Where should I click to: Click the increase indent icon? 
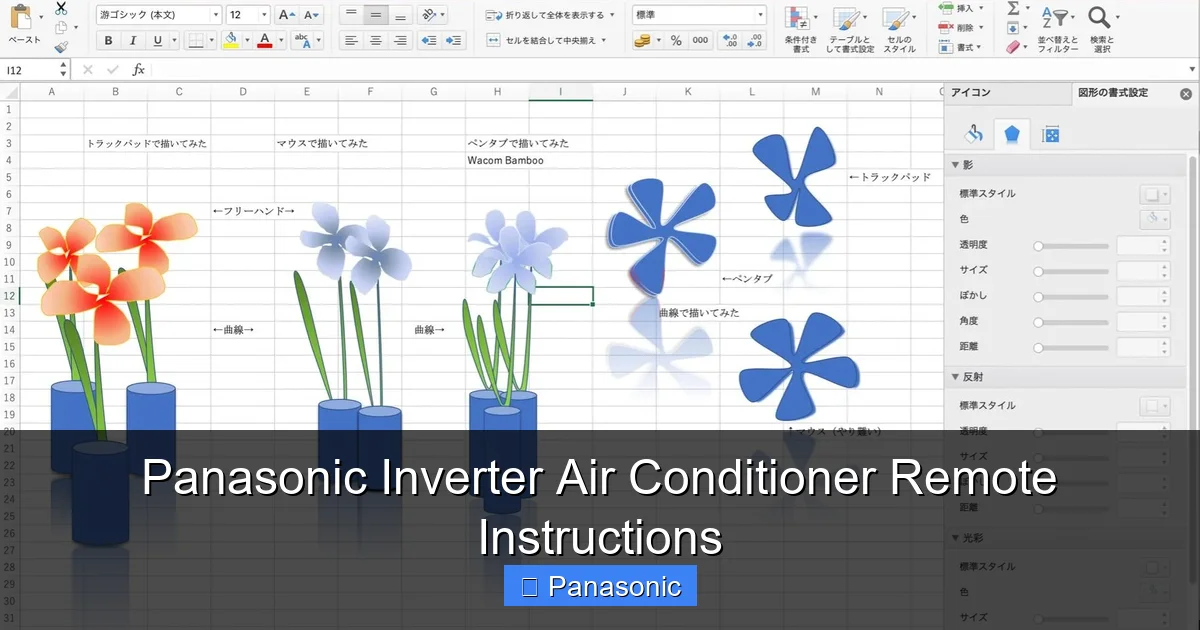click(454, 40)
